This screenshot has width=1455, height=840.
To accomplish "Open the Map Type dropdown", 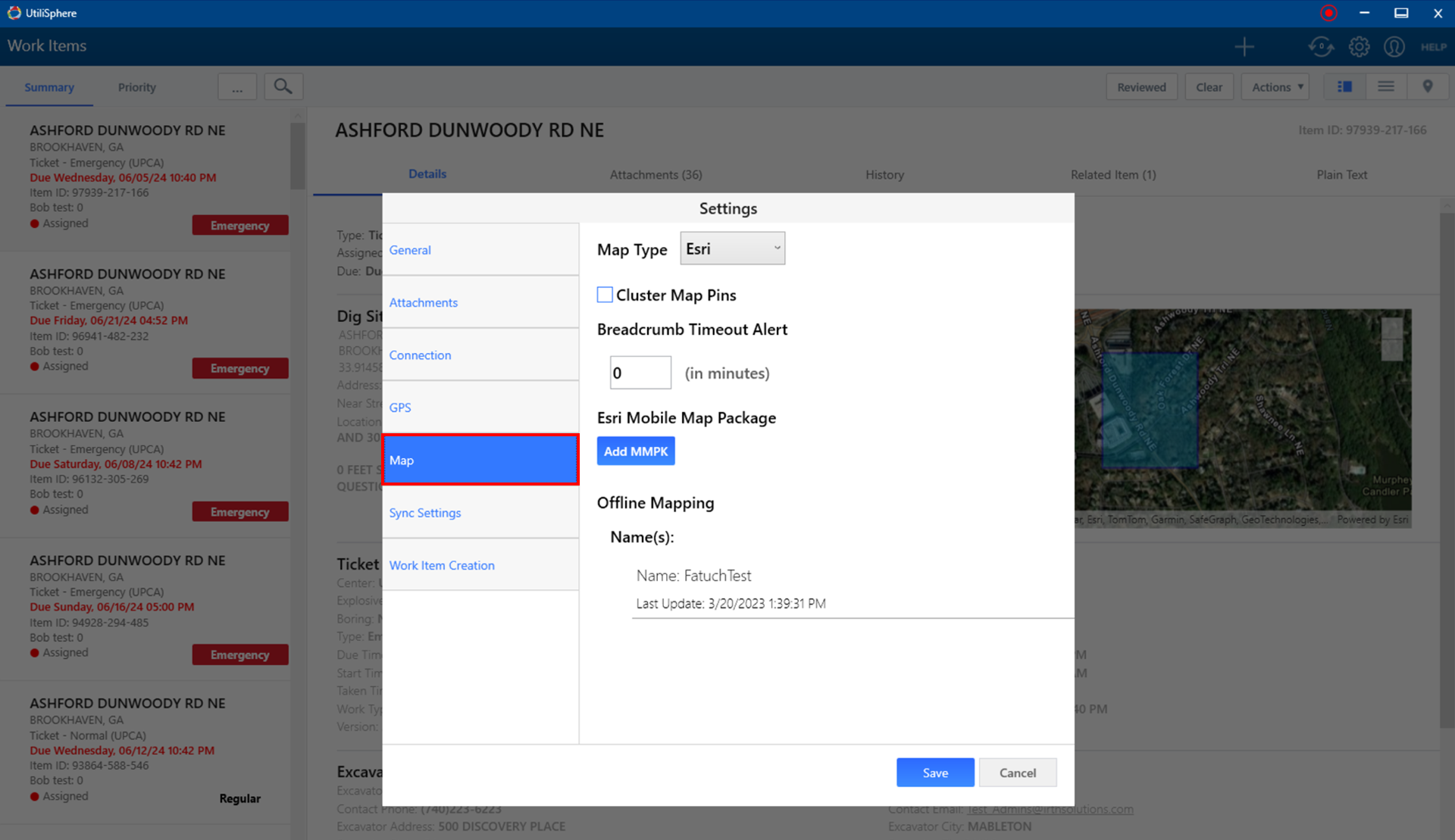I will point(732,248).
